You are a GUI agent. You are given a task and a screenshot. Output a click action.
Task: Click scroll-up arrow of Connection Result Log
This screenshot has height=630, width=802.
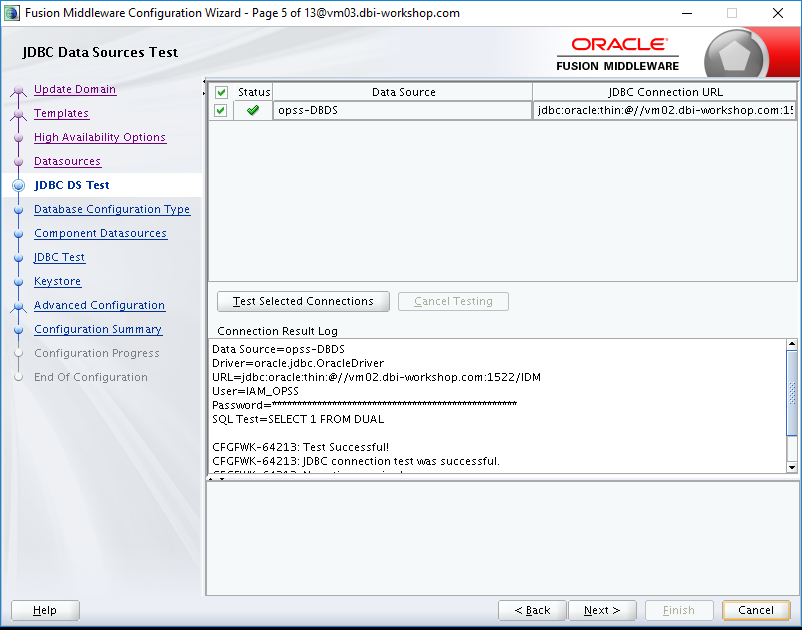[792, 344]
